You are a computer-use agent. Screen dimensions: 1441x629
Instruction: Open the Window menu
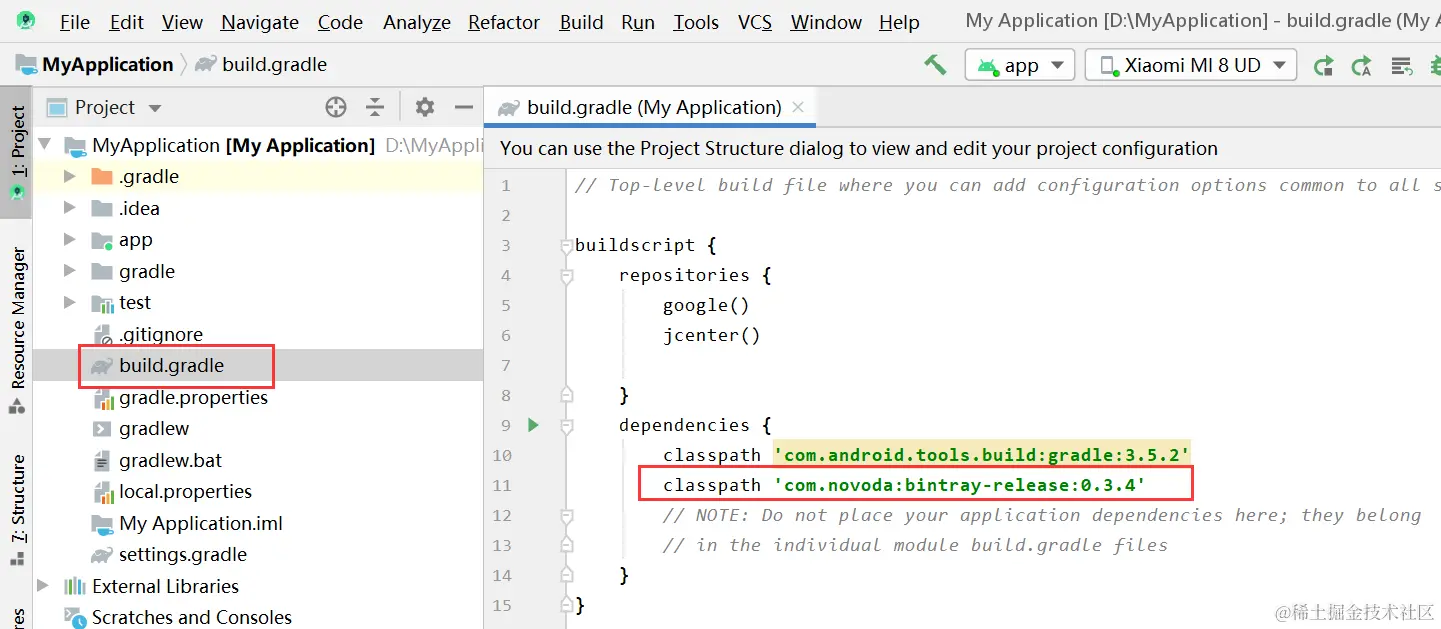pyautogui.click(x=826, y=22)
